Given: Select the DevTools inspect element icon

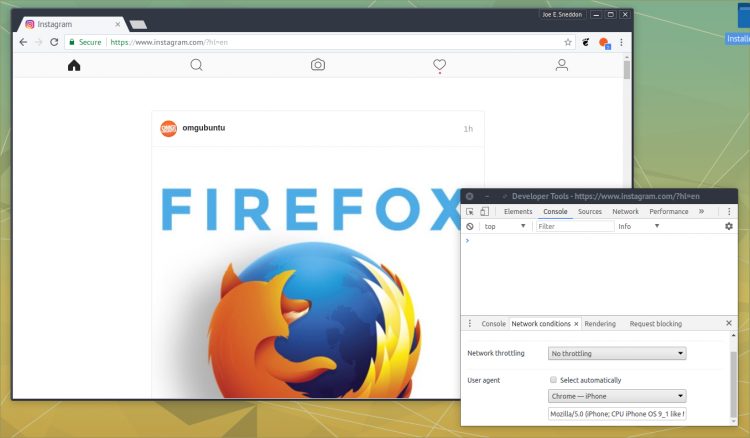Looking at the screenshot, I should [x=470, y=211].
